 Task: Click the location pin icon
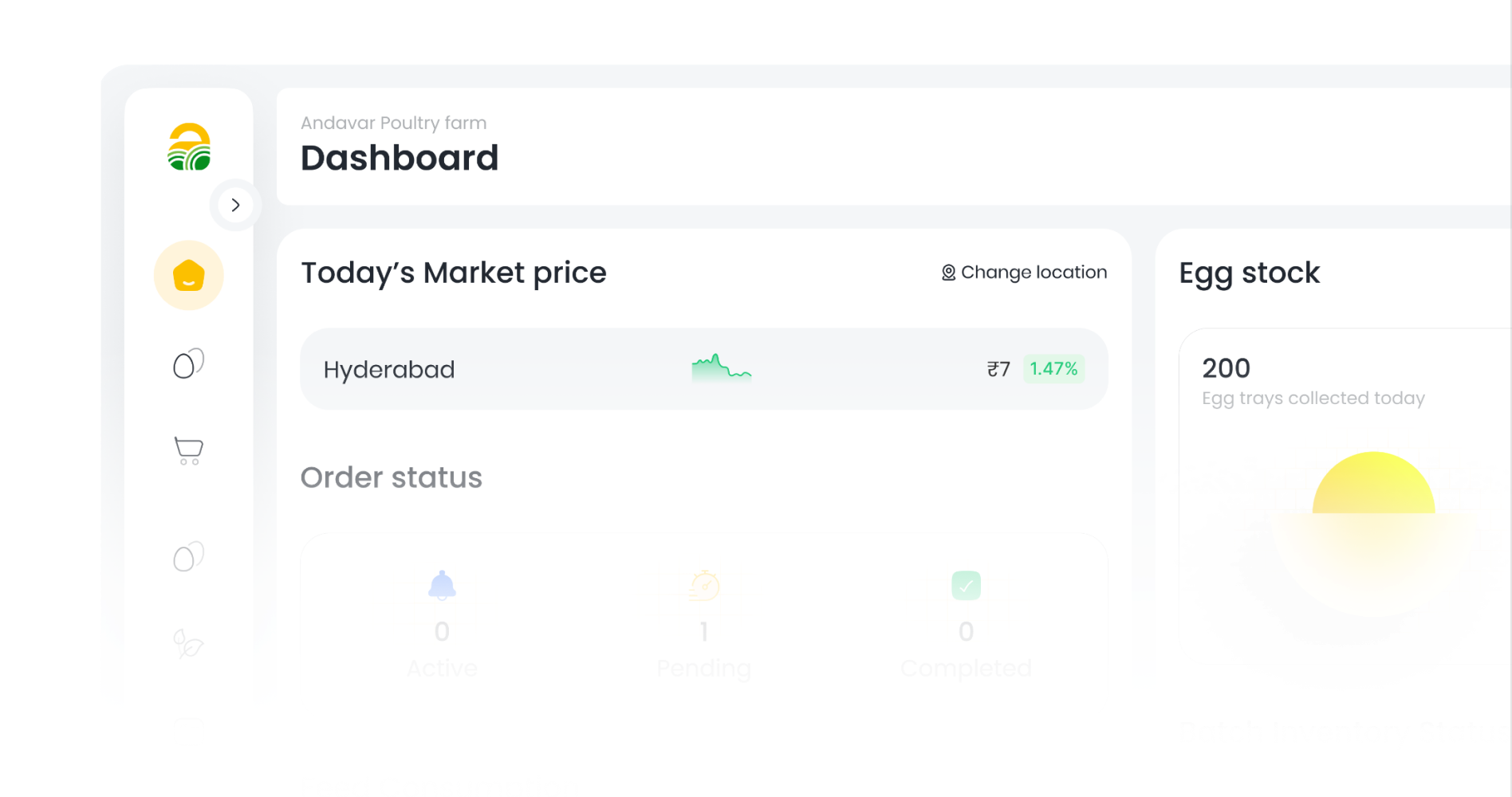click(x=948, y=273)
